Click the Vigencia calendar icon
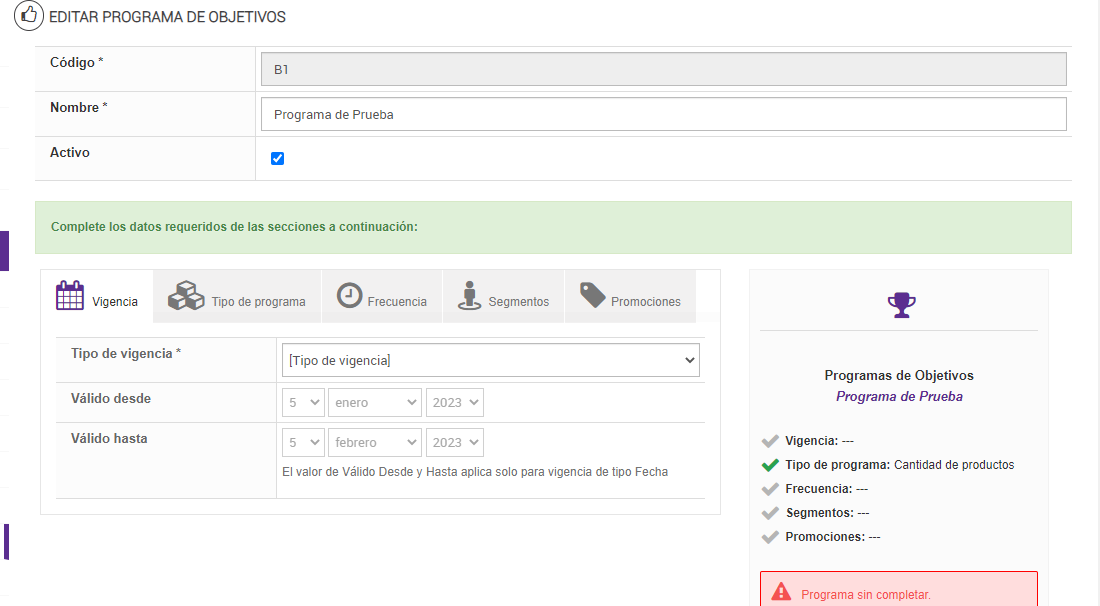This screenshot has width=1100, height=606. coord(69,297)
